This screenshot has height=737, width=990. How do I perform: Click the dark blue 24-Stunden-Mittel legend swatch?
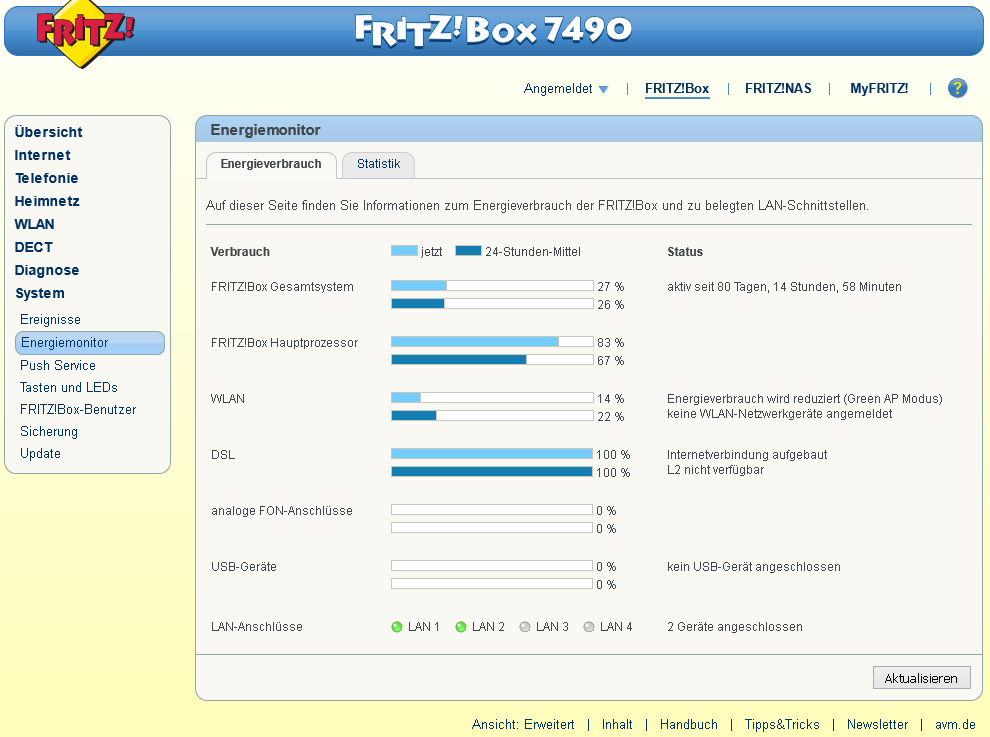point(468,251)
